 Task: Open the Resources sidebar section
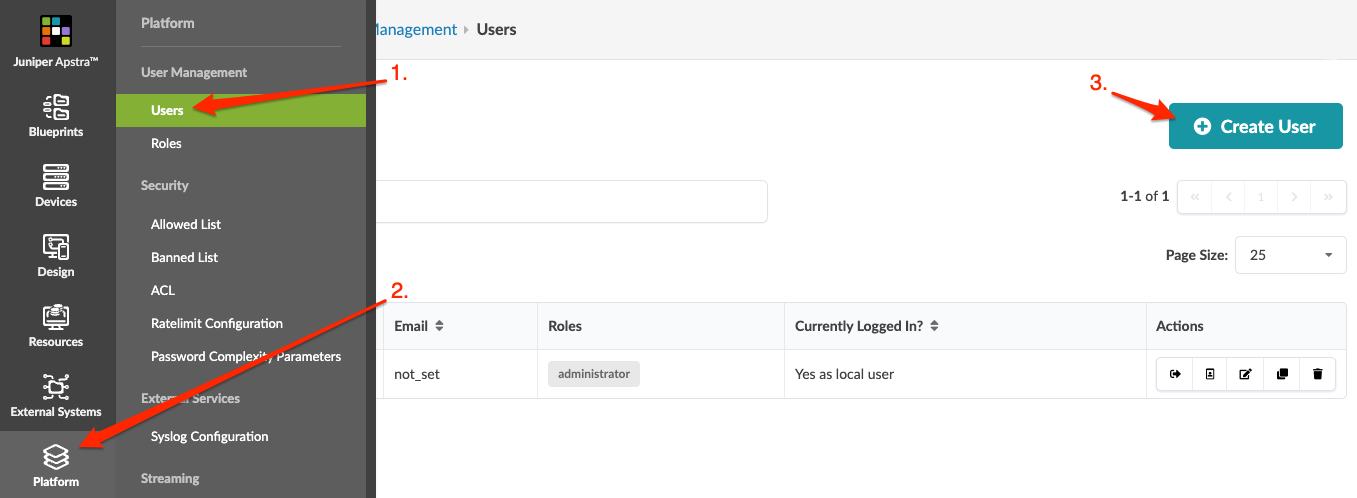(56, 325)
